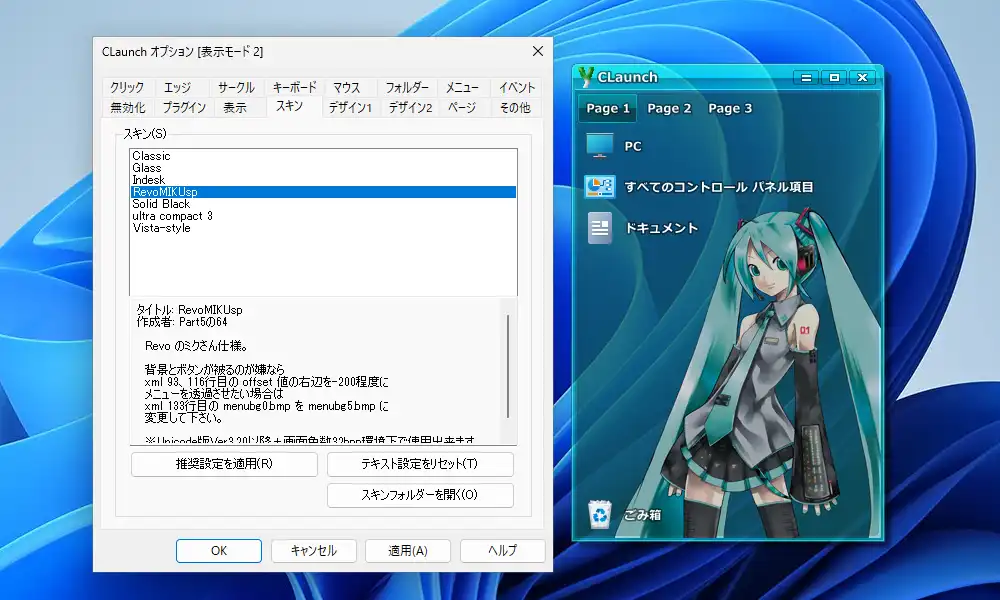Open the プラグイン tab
The width and height of the screenshot is (1000, 600).
click(184, 108)
